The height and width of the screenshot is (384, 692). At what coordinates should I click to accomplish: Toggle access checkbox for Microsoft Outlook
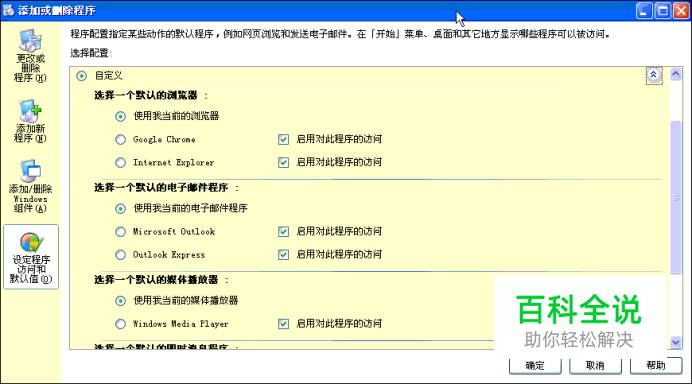(x=283, y=232)
